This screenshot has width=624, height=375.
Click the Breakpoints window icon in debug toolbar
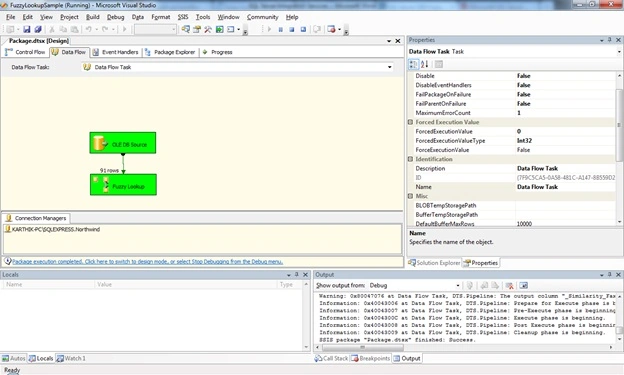tap(331, 29)
